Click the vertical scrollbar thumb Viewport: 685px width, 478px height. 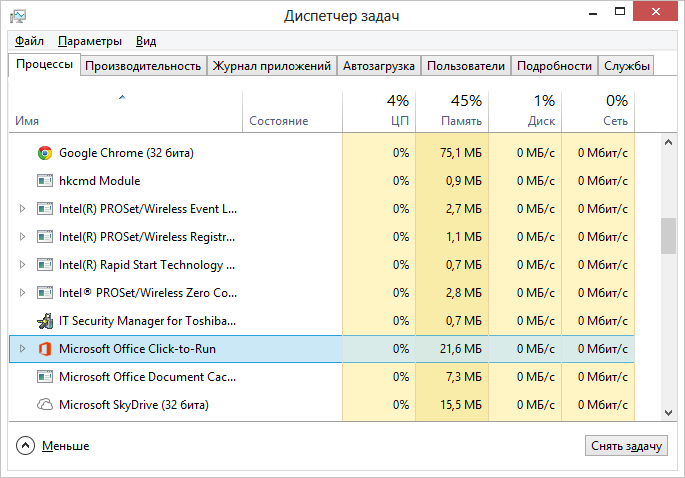[668, 236]
